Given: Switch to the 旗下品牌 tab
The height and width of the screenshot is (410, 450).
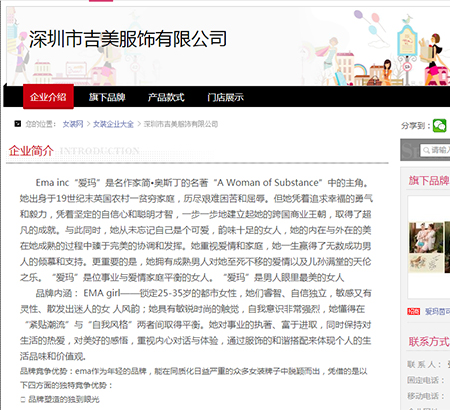Looking at the screenshot, I should [x=107, y=97].
